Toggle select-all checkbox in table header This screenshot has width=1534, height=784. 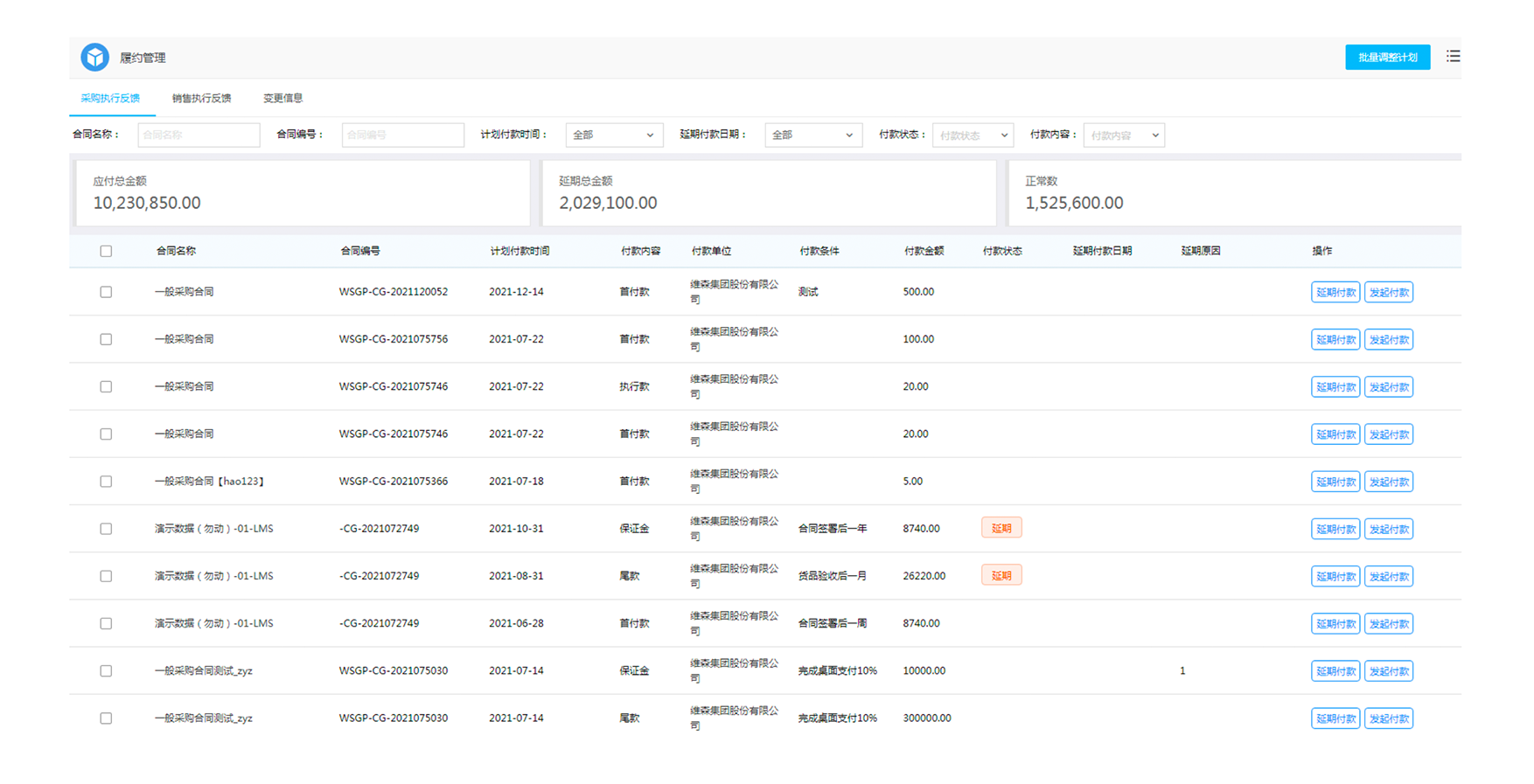pos(106,251)
